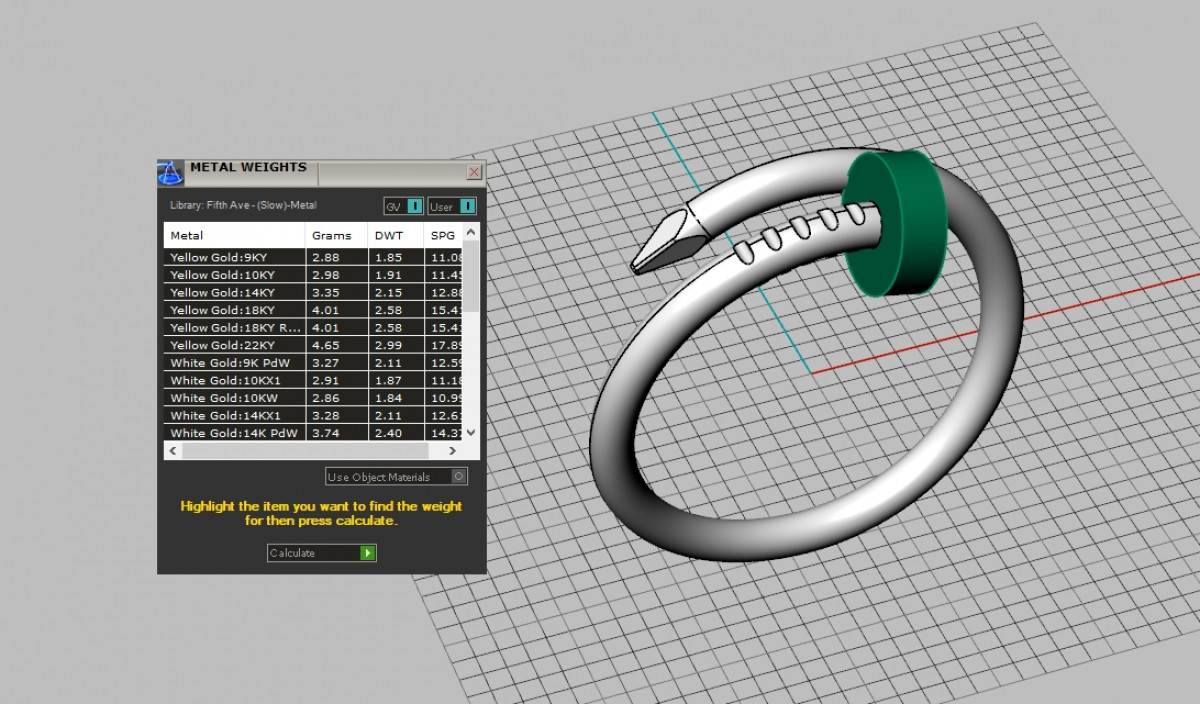
Task: Toggle the User library switch
Action: coord(467,206)
